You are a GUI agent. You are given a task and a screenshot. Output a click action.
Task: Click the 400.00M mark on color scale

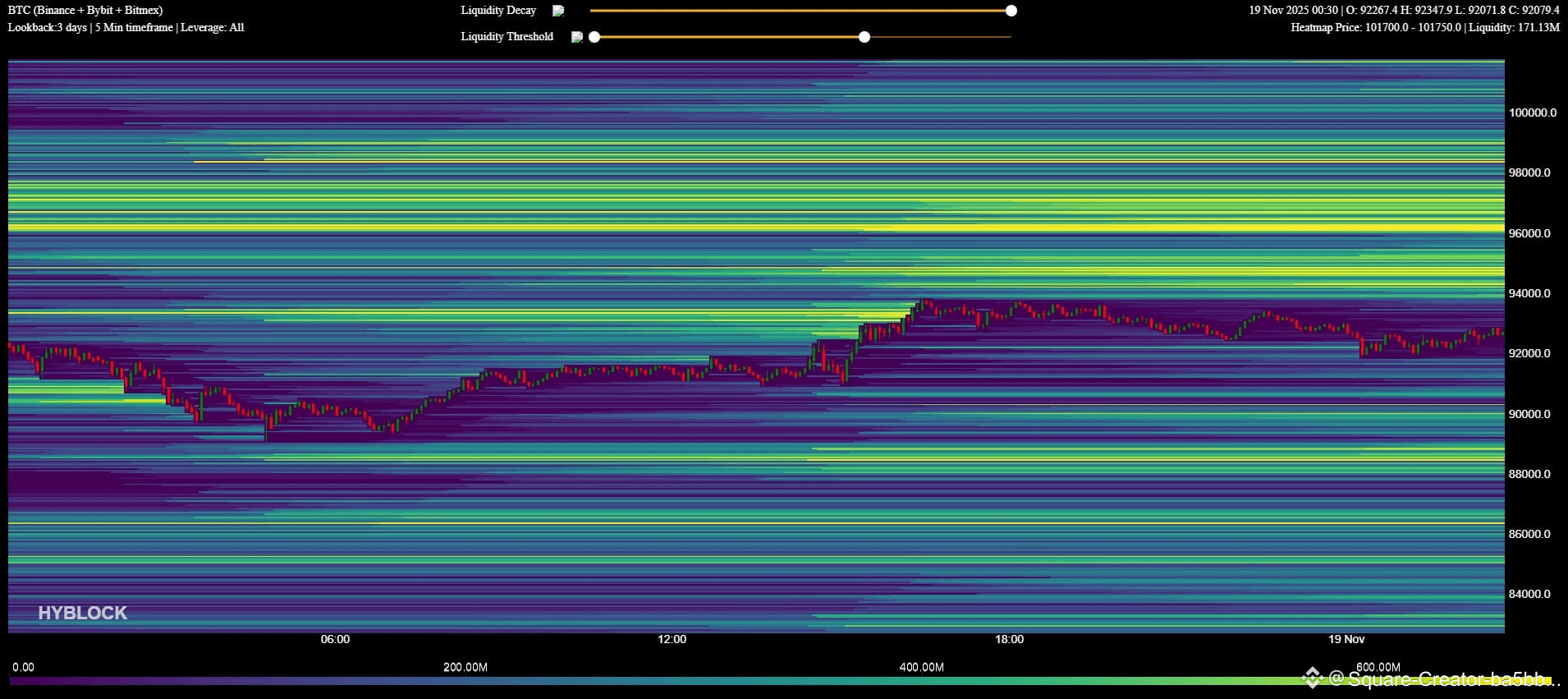[921, 667]
